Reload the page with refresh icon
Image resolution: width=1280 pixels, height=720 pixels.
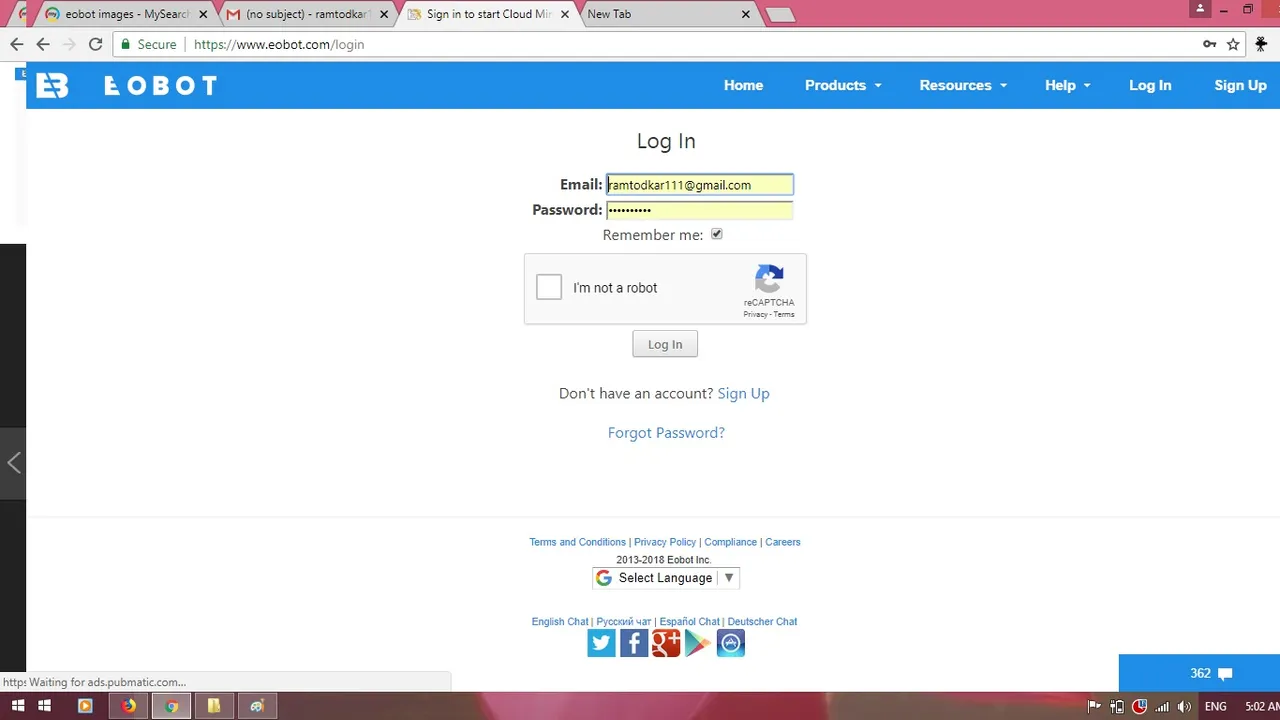96,44
